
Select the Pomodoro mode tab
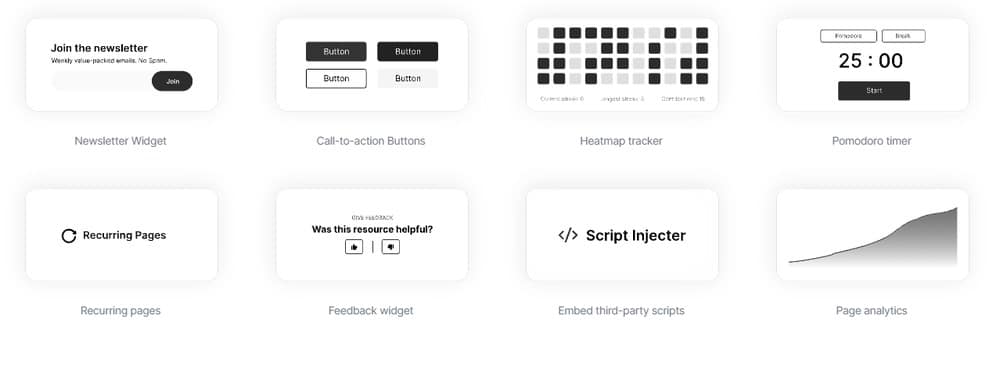(848, 36)
